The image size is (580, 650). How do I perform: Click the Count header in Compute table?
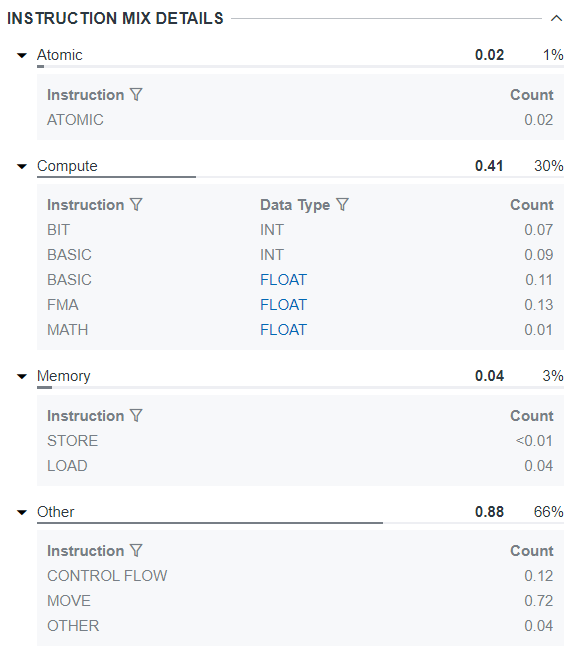(531, 205)
